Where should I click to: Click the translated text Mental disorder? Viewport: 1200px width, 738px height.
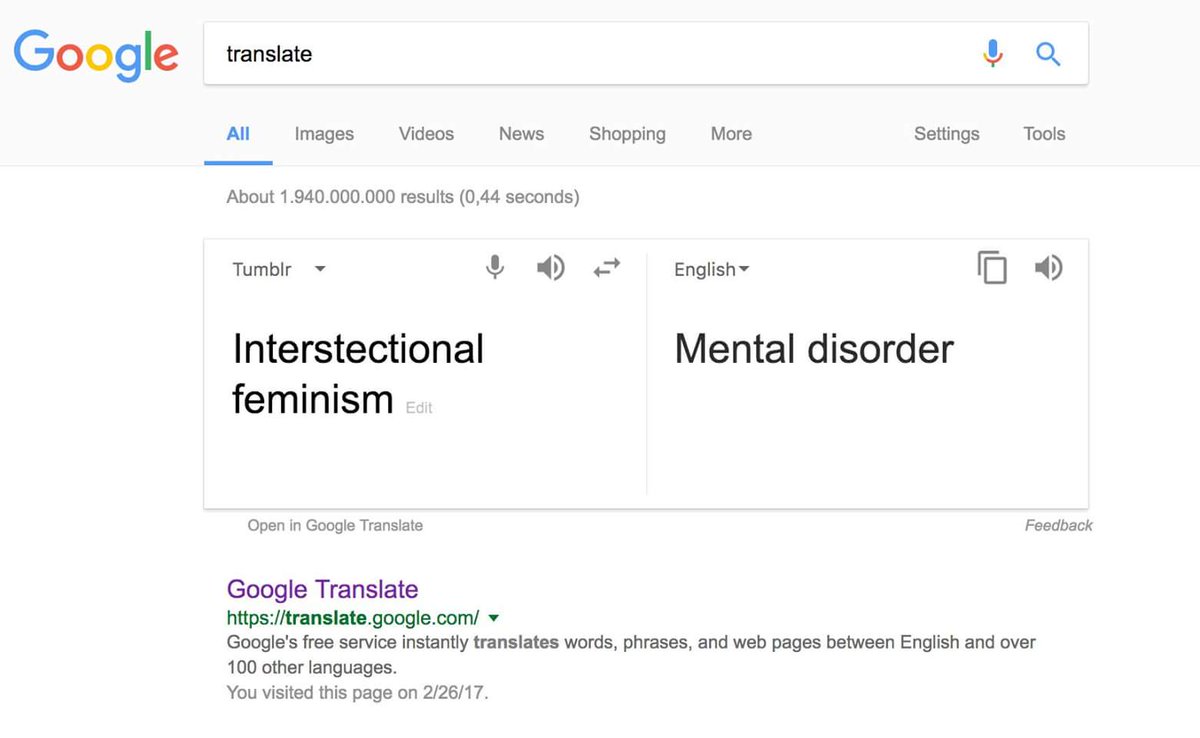click(814, 349)
